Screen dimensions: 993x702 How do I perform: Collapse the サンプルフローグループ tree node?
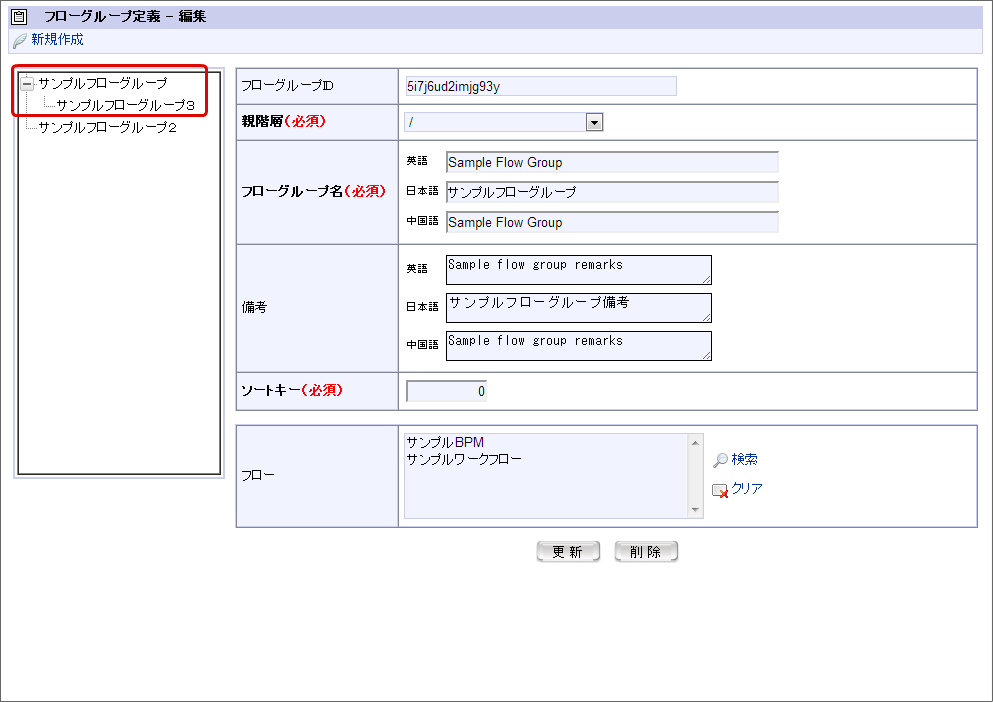click(x=27, y=84)
